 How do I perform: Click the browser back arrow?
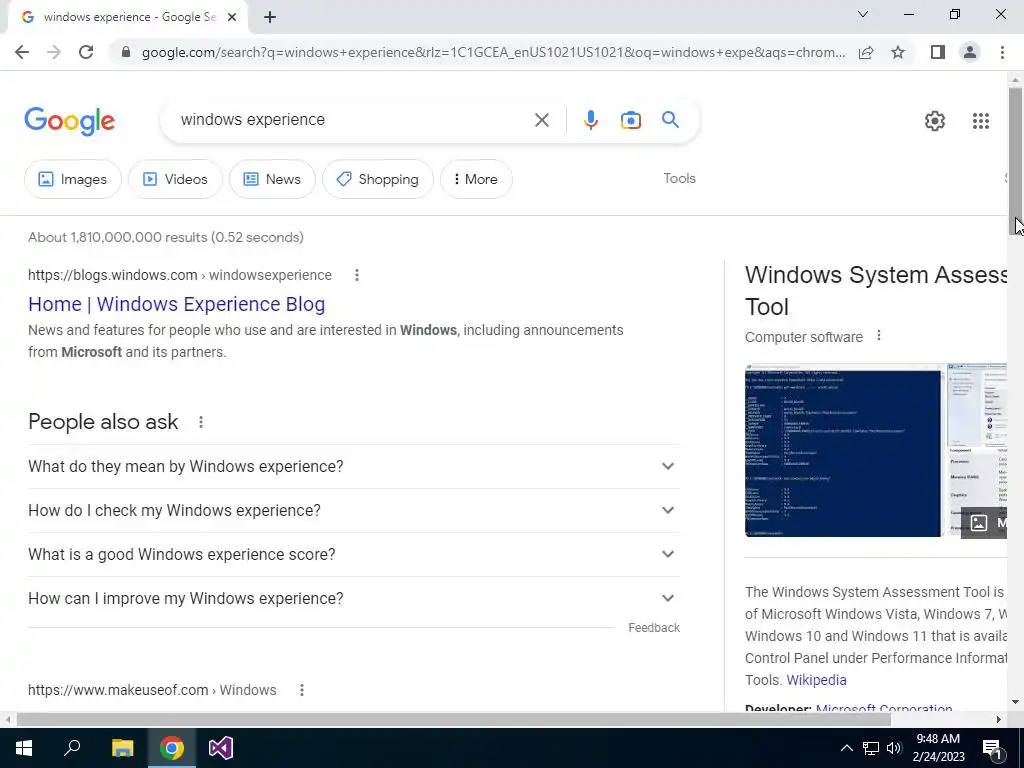[x=22, y=52]
